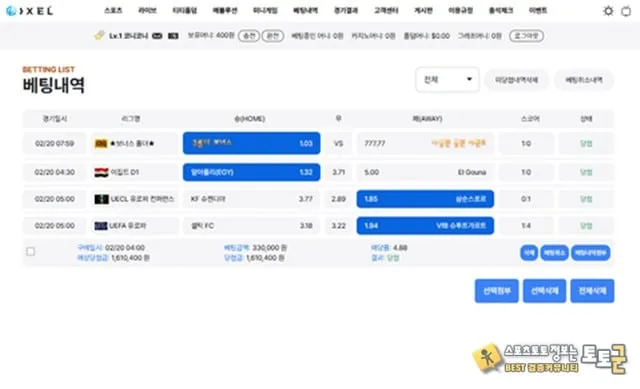Click the small 삭제 button in the slip row
The image size is (640, 389).
point(529,253)
